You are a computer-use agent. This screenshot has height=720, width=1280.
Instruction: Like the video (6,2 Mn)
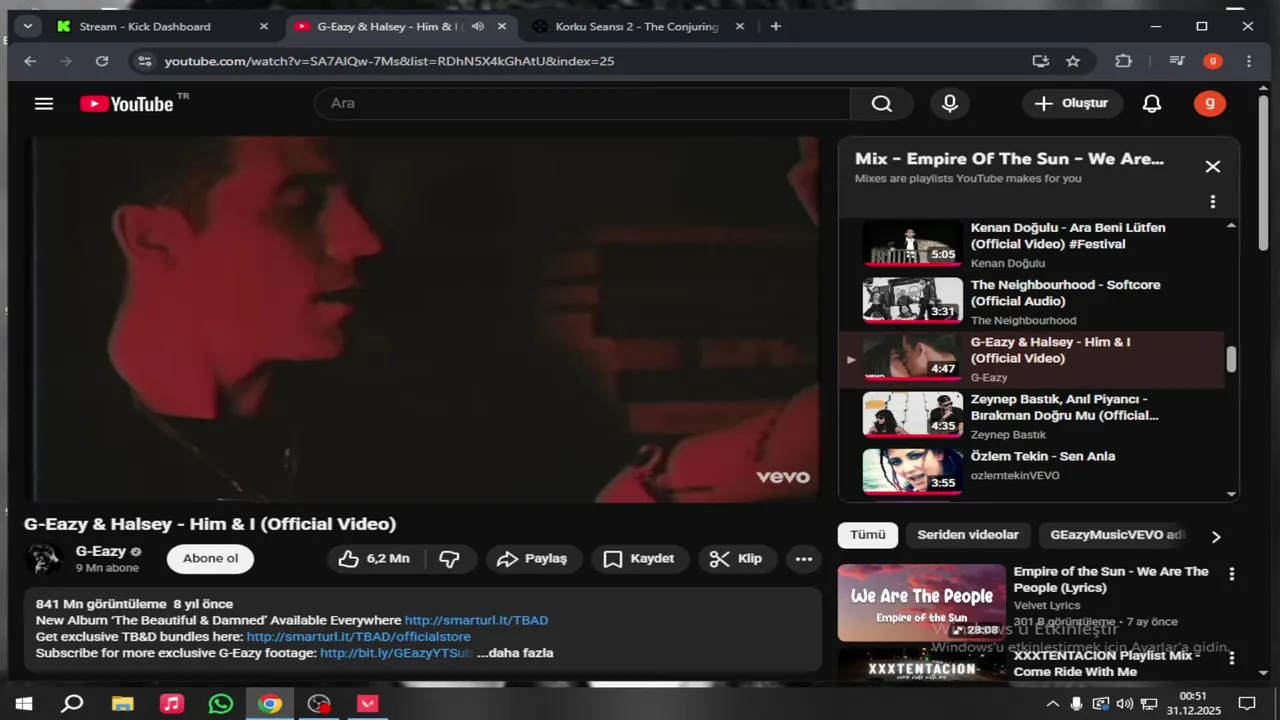point(375,559)
